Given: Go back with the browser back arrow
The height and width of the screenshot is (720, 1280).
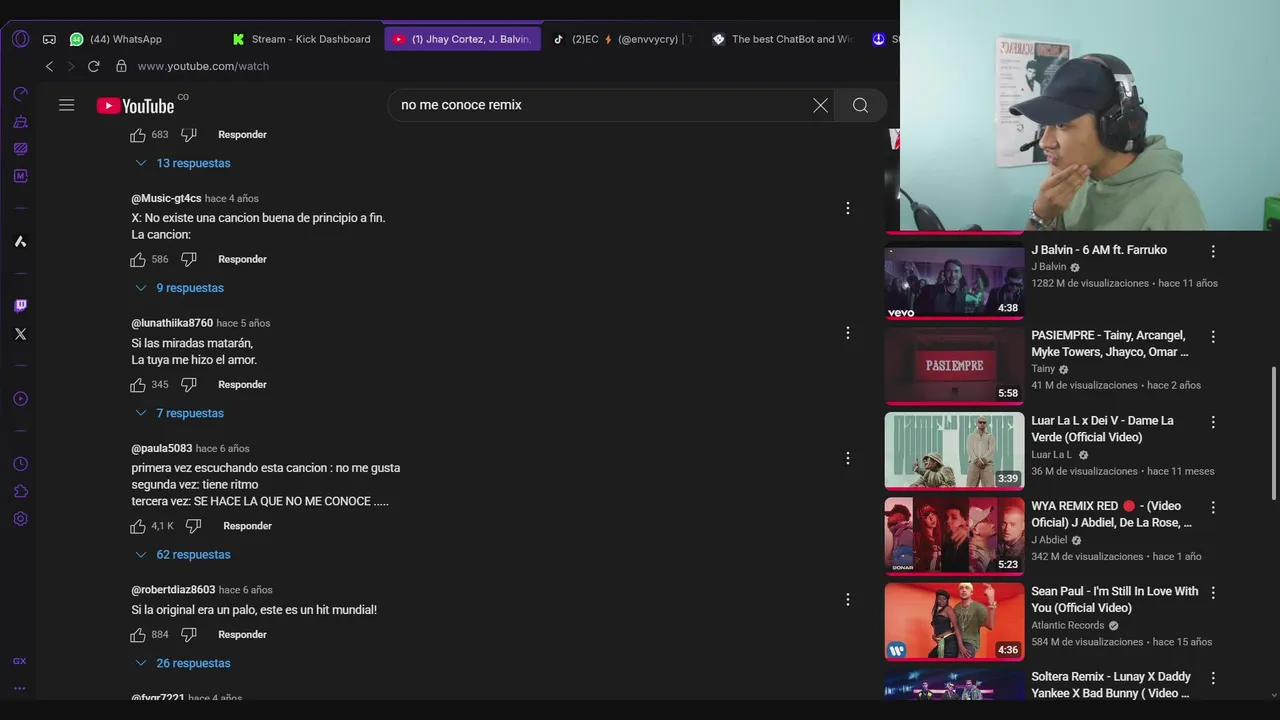Looking at the screenshot, I should pos(49,66).
